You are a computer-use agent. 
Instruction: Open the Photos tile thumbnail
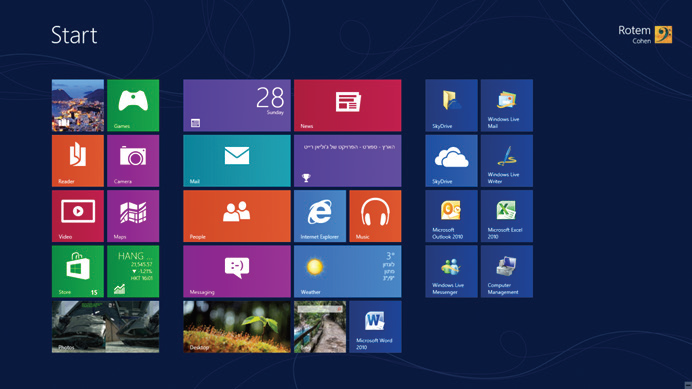[105, 327]
